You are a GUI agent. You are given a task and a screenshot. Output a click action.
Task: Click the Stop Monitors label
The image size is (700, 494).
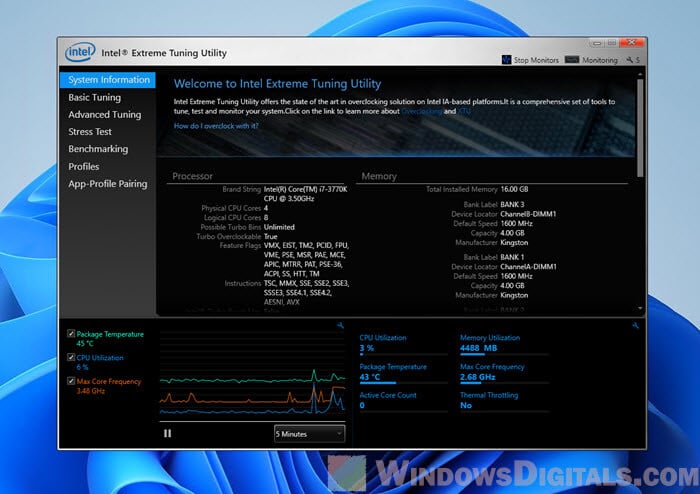(x=536, y=60)
